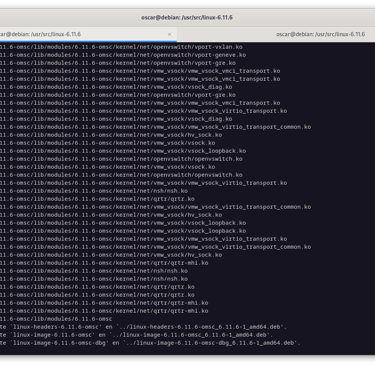This screenshot has height=366, width=375.
Task: Click the linux-image-6.11.6-omsc_6.11.6-1_amd64.deb line
Action: point(137,335)
